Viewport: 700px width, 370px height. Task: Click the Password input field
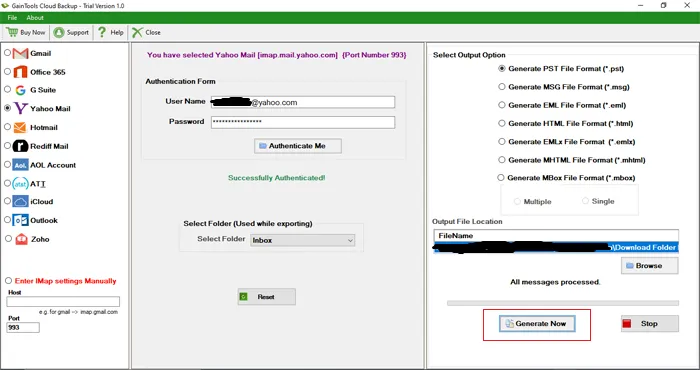pos(303,122)
